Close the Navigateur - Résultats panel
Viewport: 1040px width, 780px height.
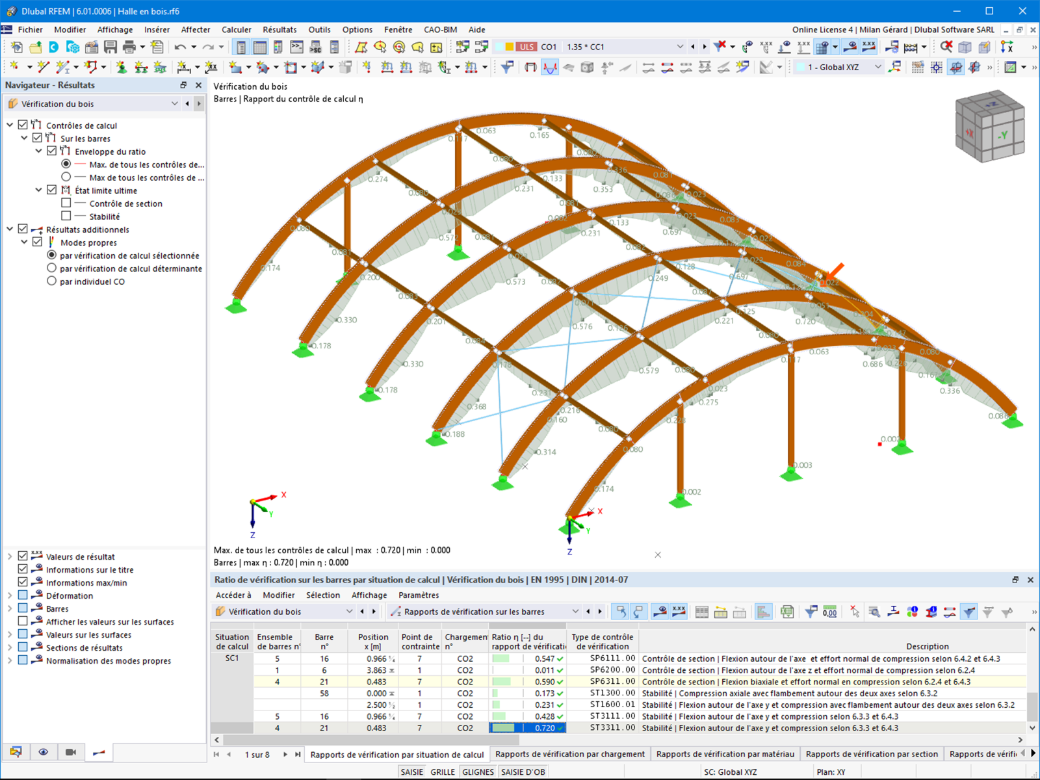coord(198,85)
